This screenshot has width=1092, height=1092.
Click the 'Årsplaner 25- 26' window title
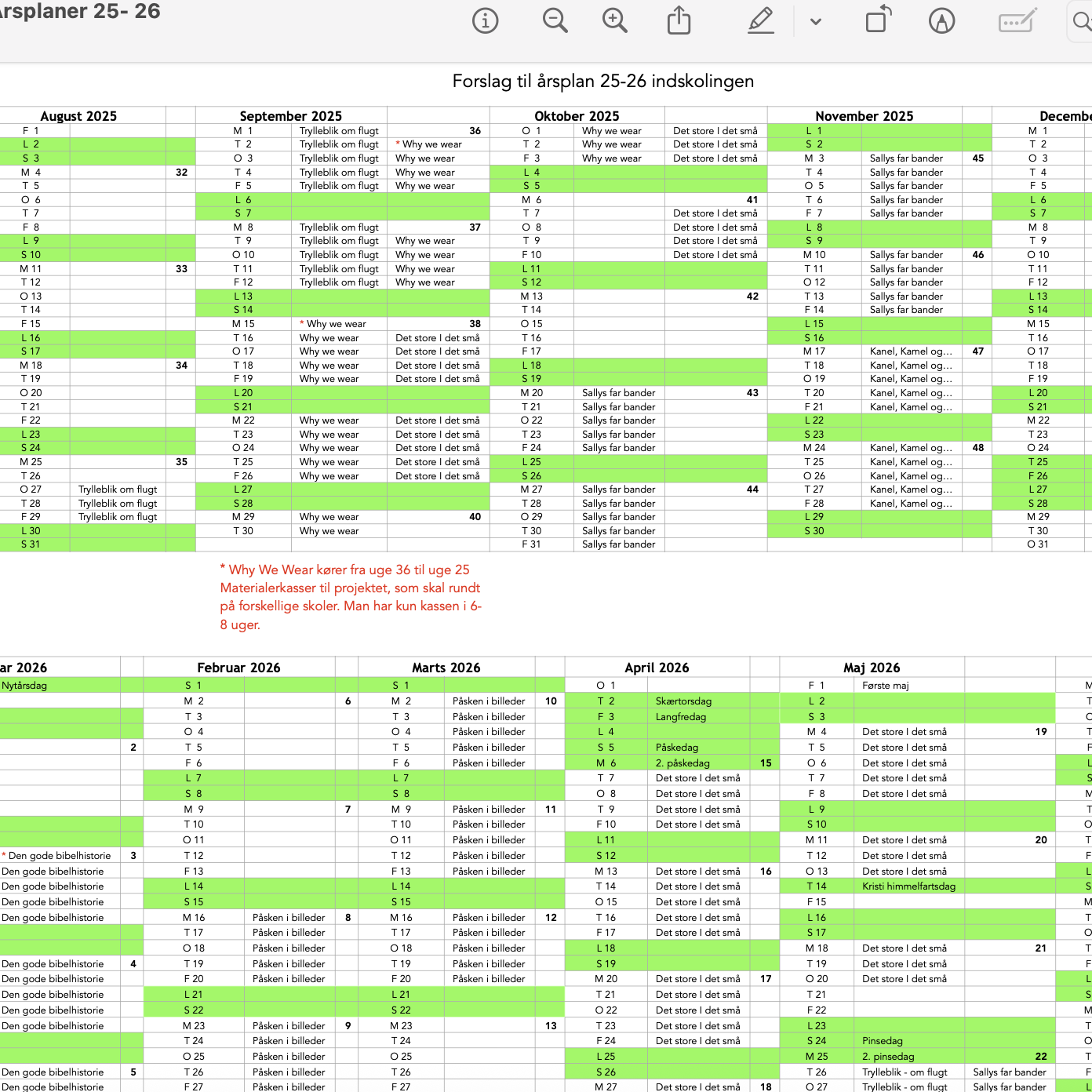(x=79, y=11)
